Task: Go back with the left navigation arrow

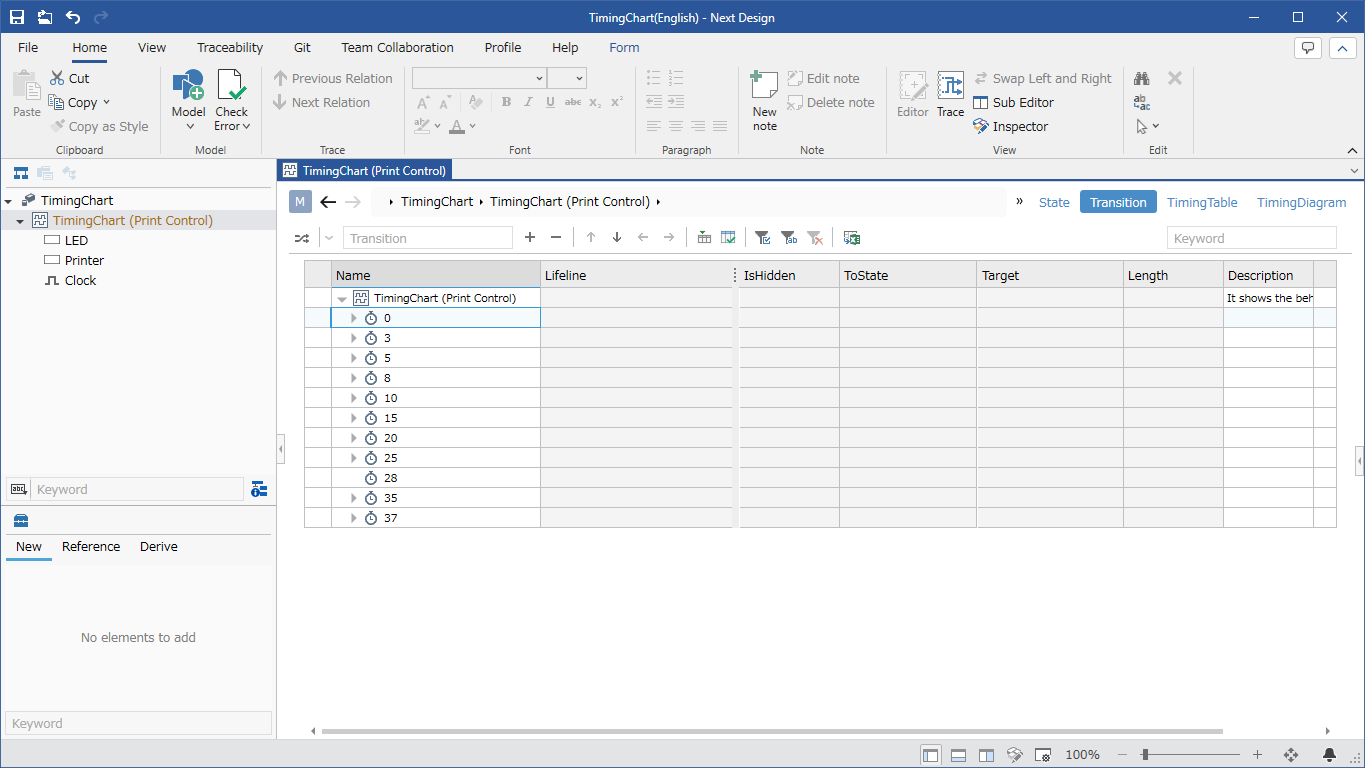Action: 328,202
